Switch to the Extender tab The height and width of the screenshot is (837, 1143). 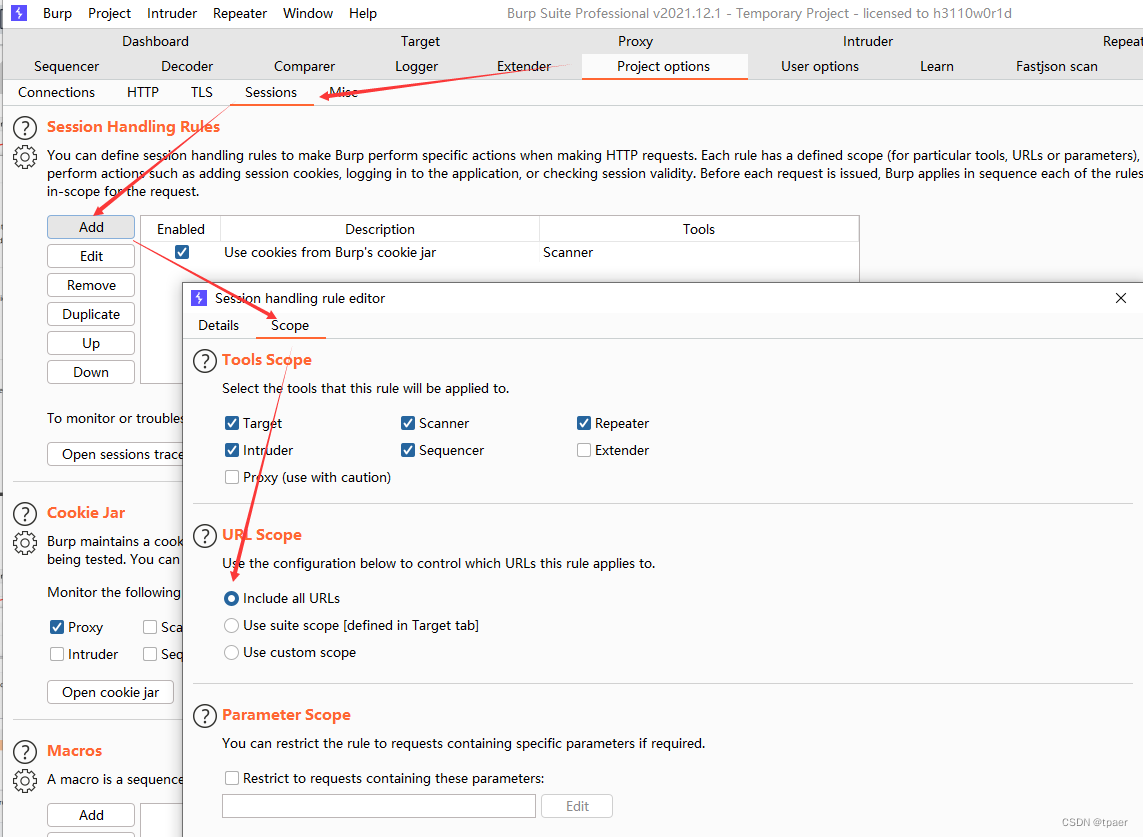[524, 66]
